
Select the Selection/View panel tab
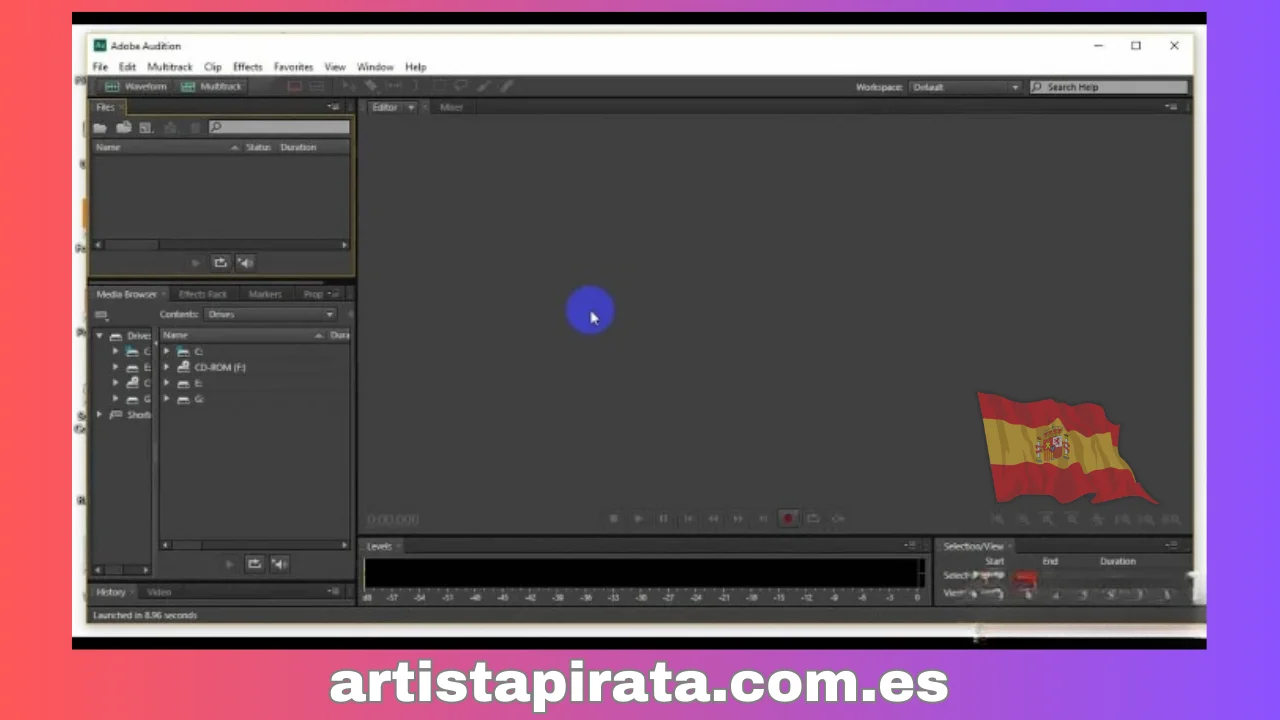(973, 546)
